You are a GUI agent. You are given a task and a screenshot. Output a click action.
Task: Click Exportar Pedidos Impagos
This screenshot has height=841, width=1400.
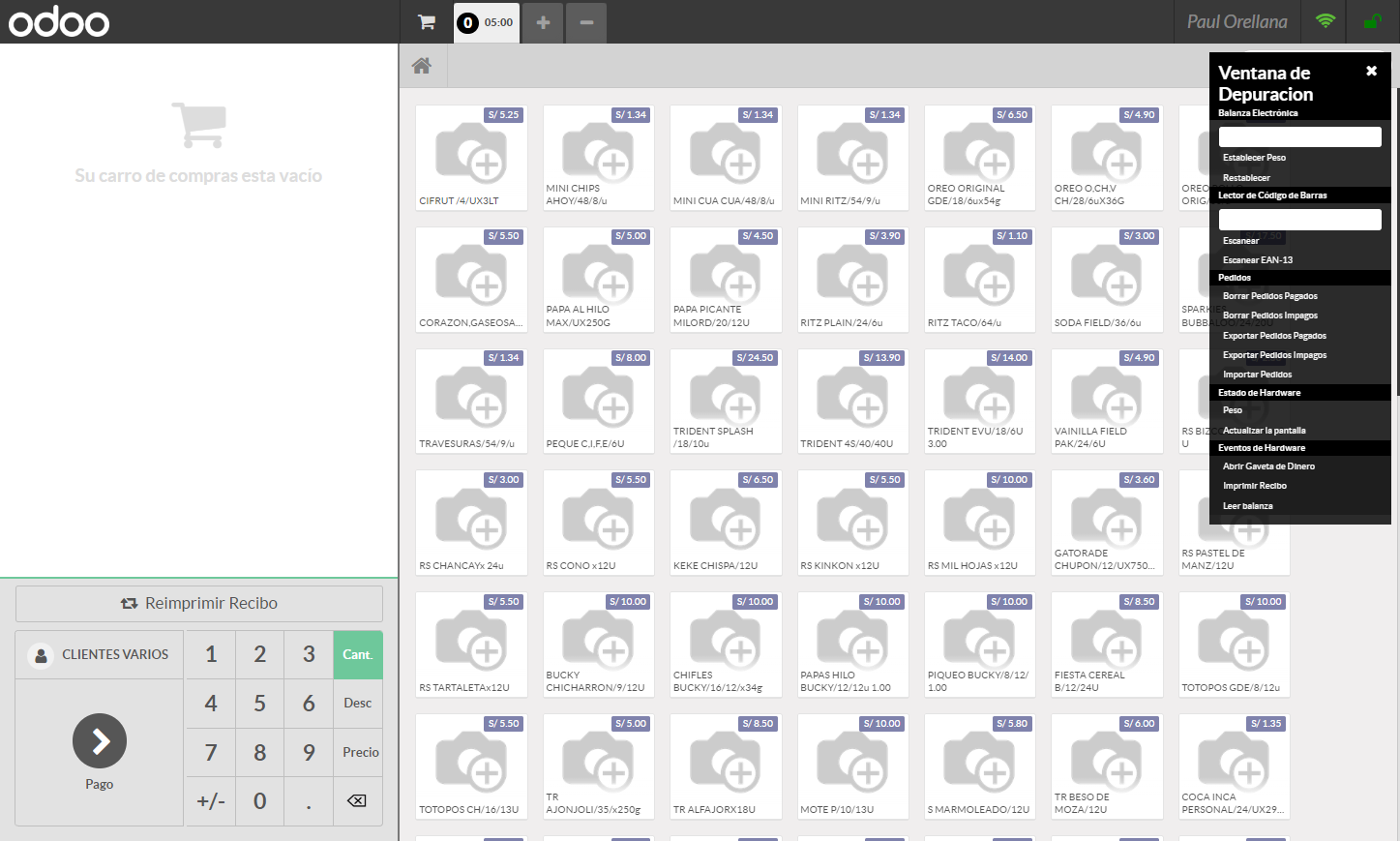(x=1274, y=355)
